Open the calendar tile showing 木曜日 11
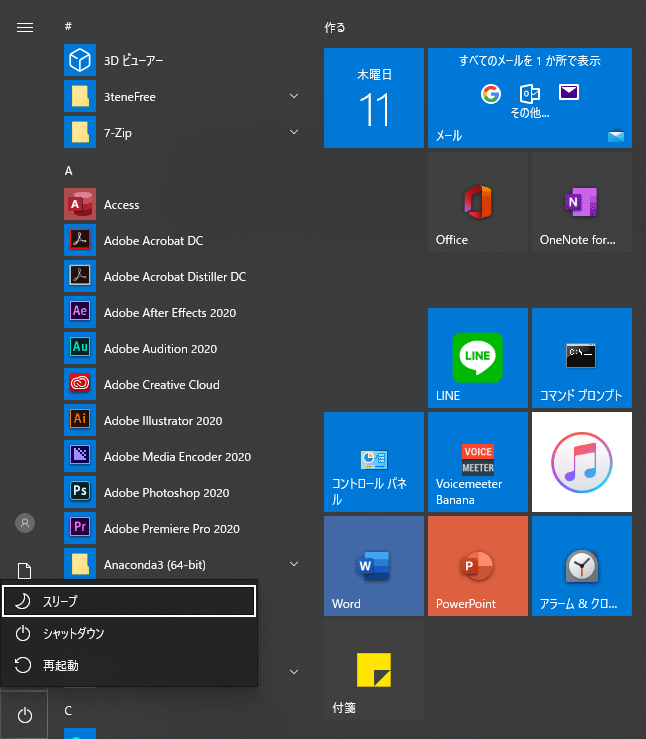 pyautogui.click(x=374, y=98)
